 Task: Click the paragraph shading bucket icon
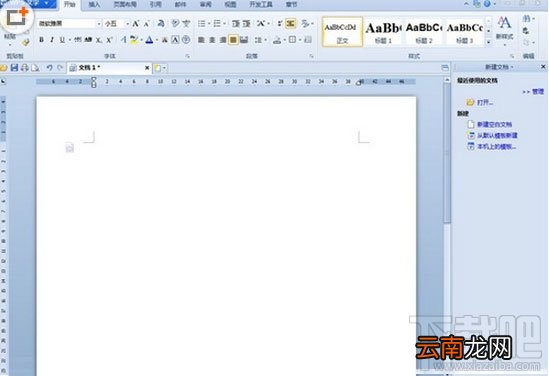(x=277, y=40)
